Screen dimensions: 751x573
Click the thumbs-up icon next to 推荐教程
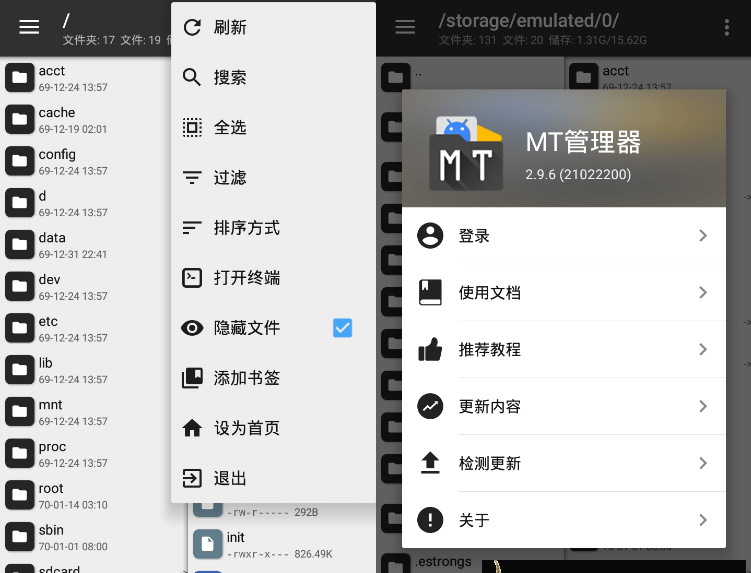430,349
